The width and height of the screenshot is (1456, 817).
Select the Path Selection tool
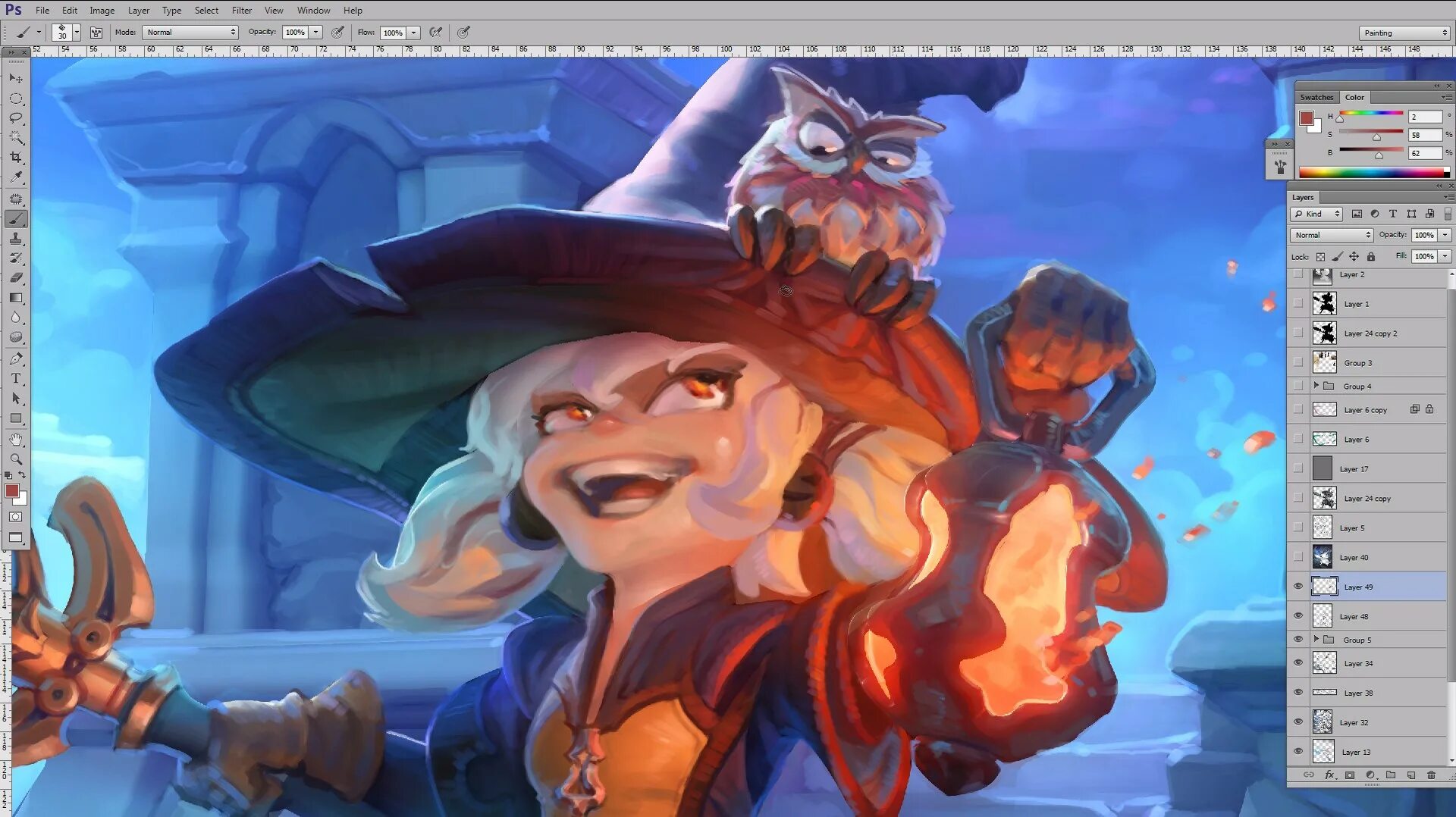(15, 399)
